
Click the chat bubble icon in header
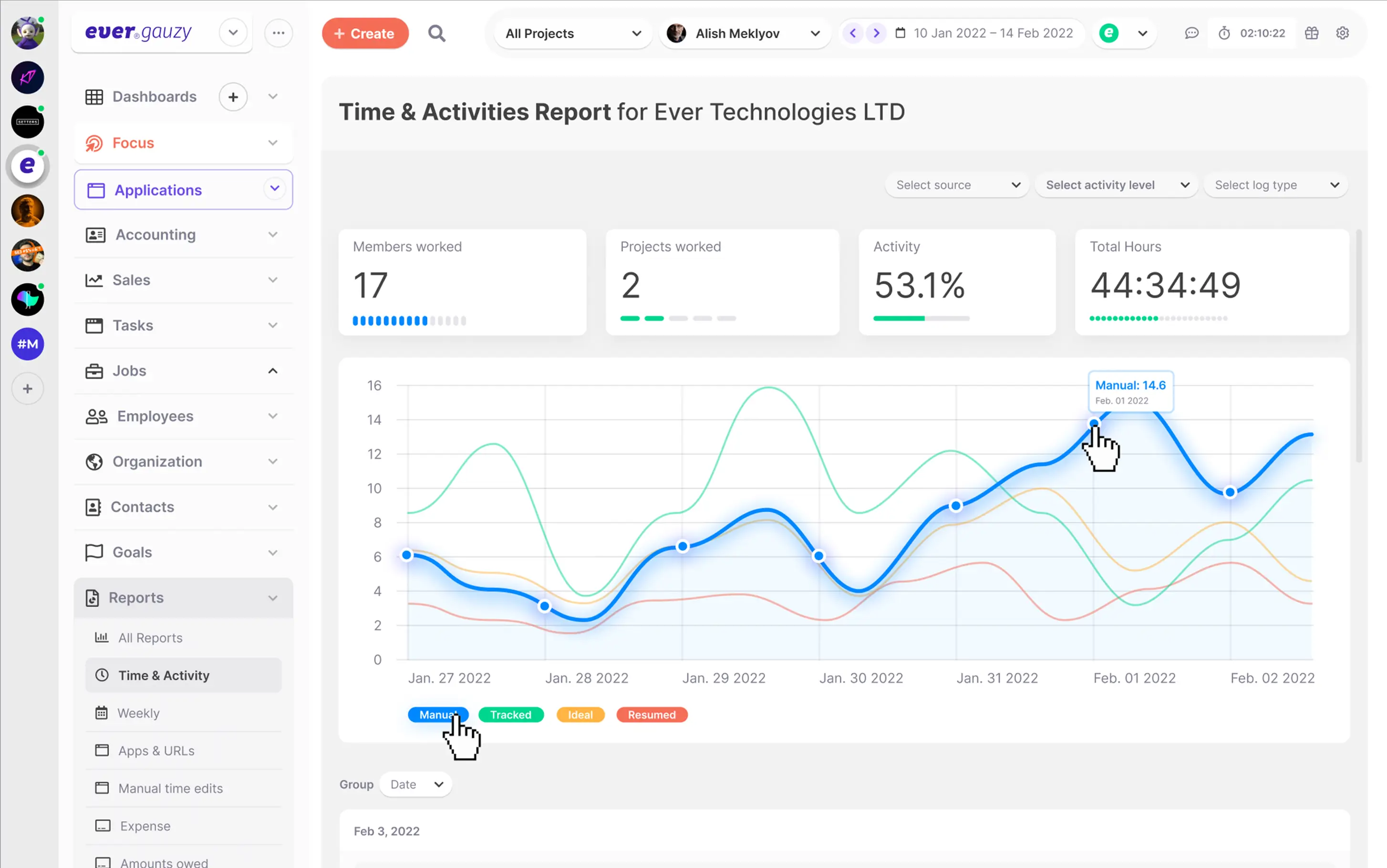tap(1192, 33)
